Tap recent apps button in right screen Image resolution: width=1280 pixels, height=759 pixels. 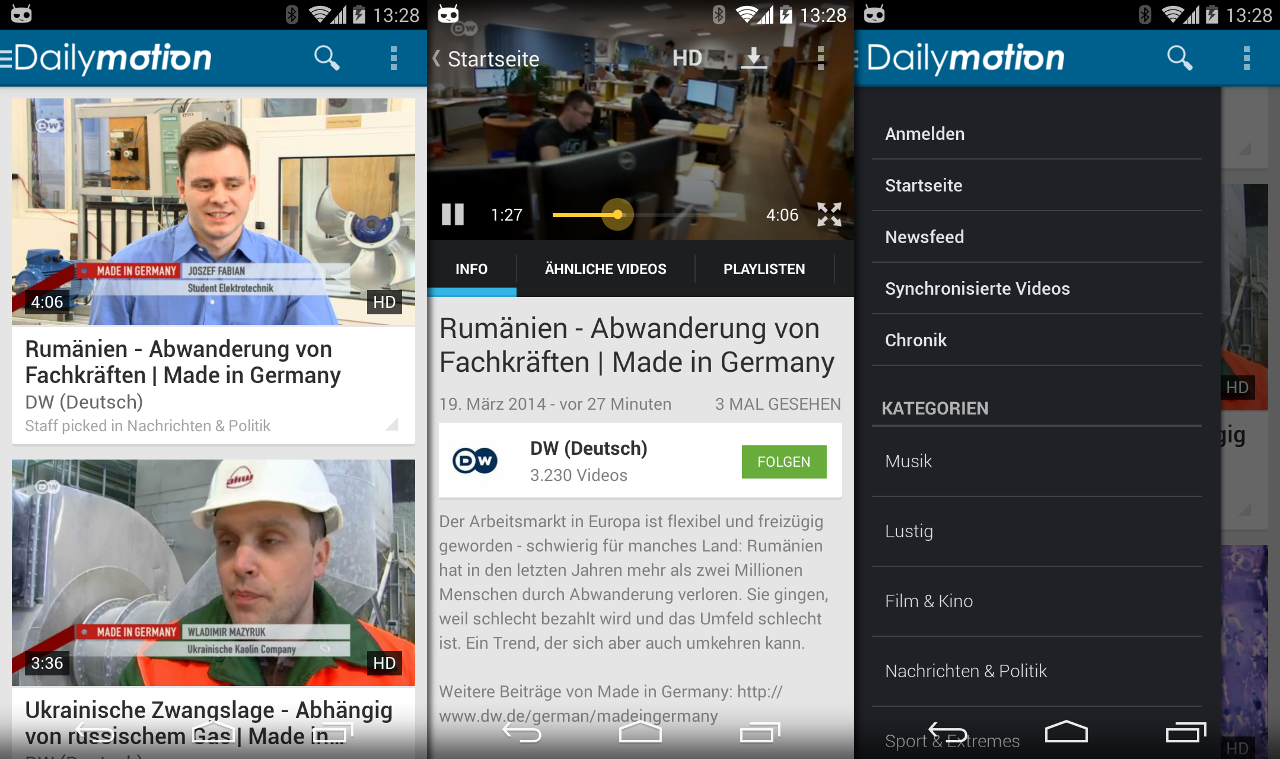pos(1186,733)
